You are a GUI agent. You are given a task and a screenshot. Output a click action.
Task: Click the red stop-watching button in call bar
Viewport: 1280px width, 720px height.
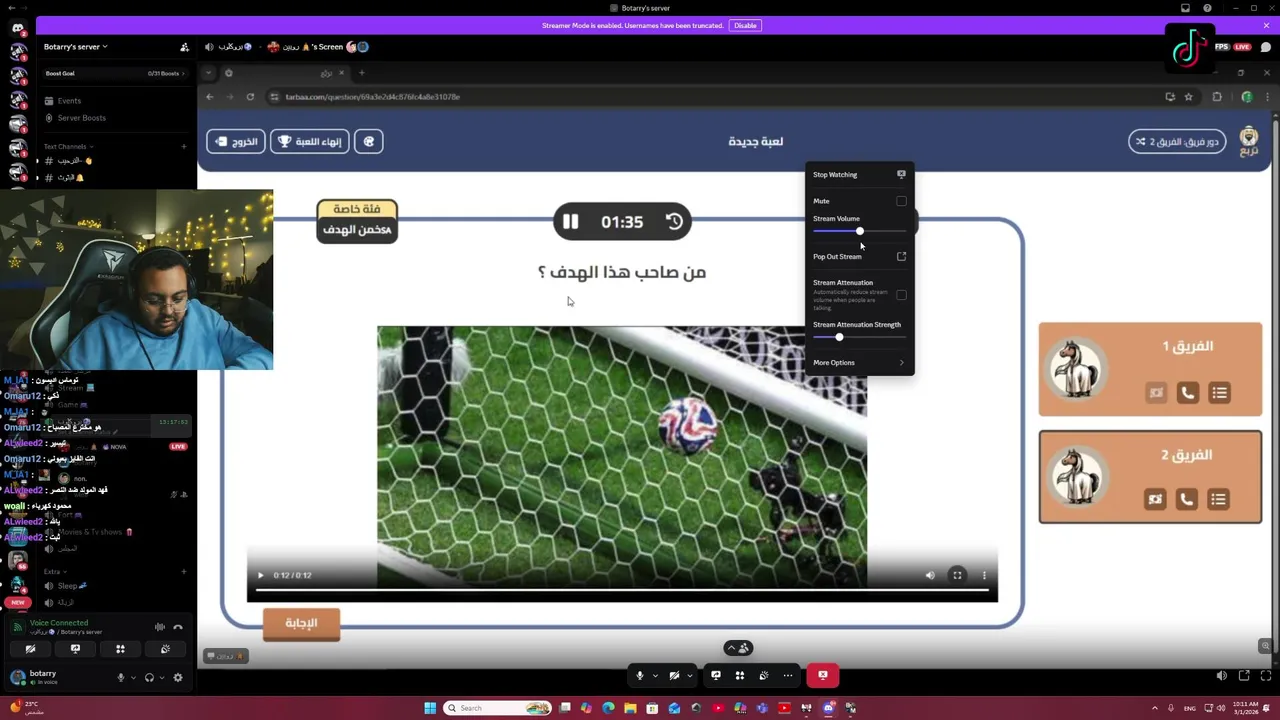(x=823, y=676)
